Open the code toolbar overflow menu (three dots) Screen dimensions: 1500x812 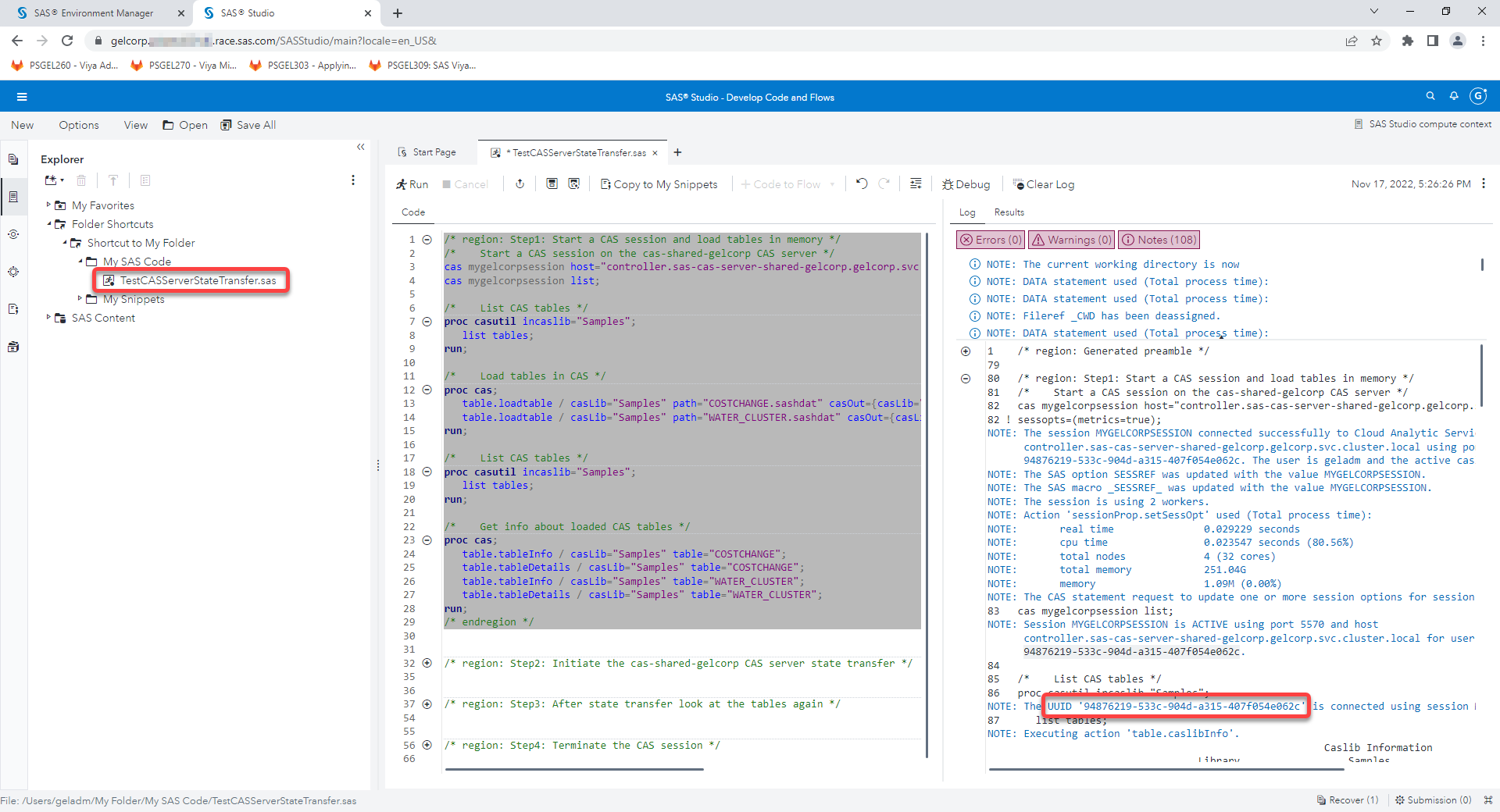pos(1484,183)
